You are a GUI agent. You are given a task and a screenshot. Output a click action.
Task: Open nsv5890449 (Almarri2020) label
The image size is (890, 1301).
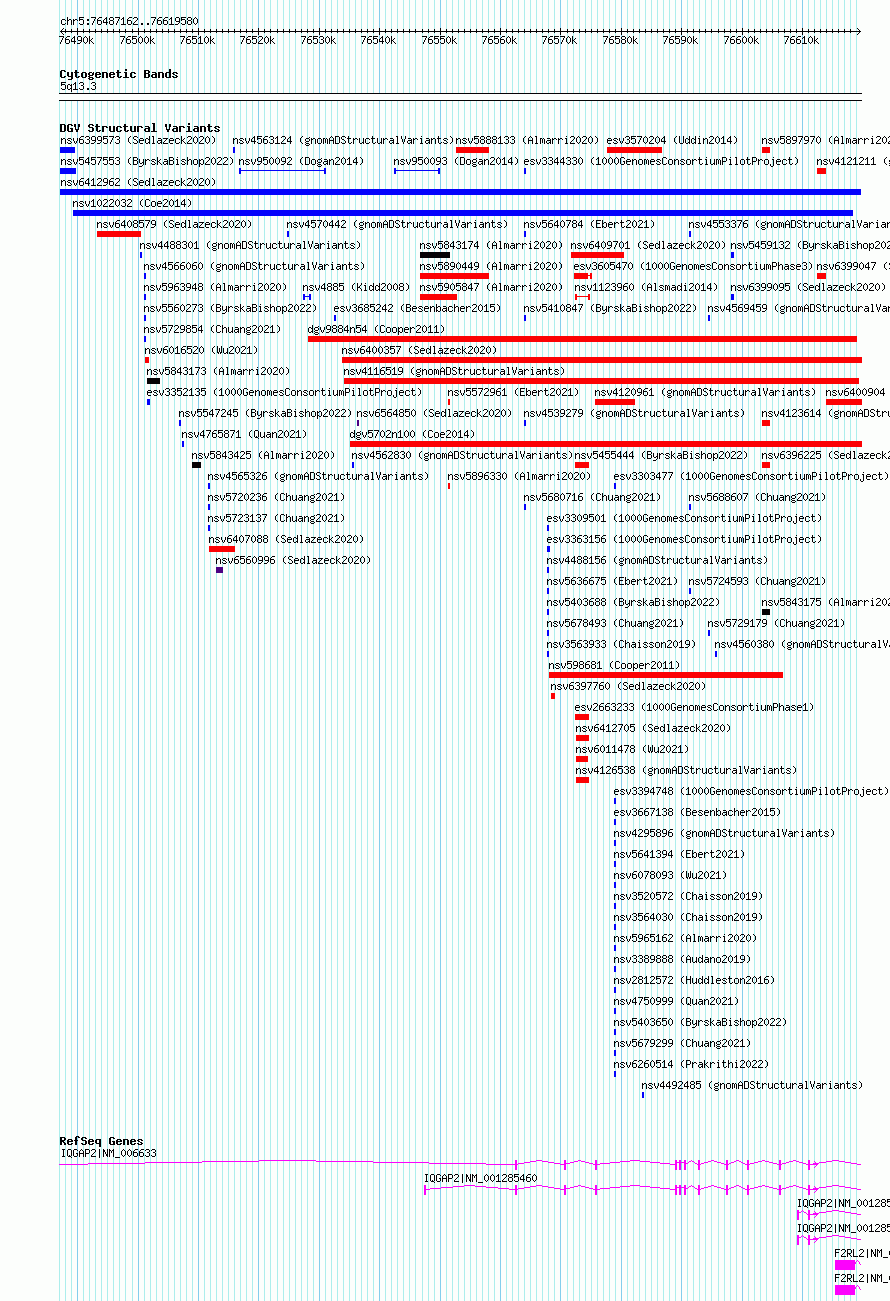coord(491,267)
